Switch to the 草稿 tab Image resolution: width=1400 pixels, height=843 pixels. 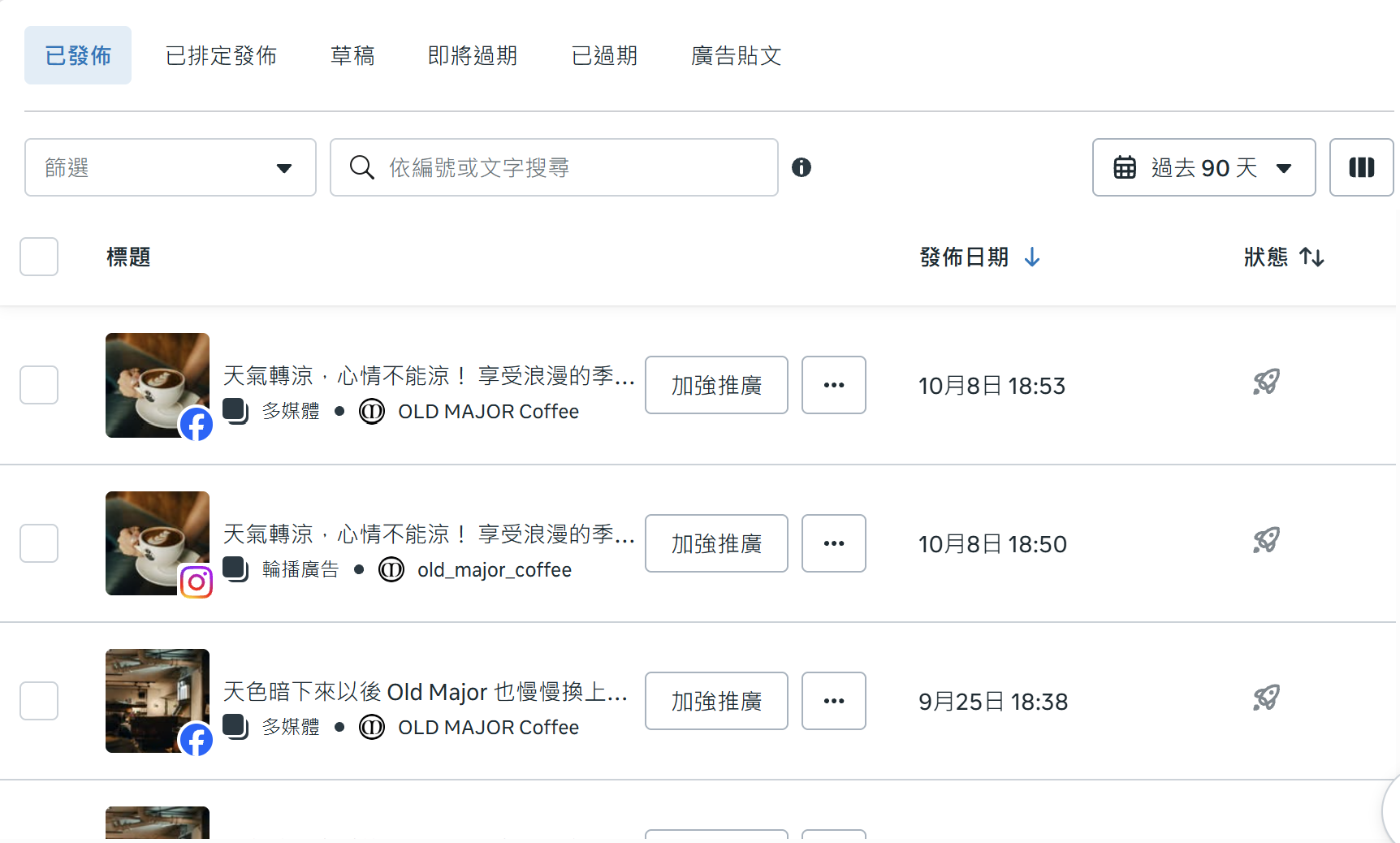[x=352, y=55]
